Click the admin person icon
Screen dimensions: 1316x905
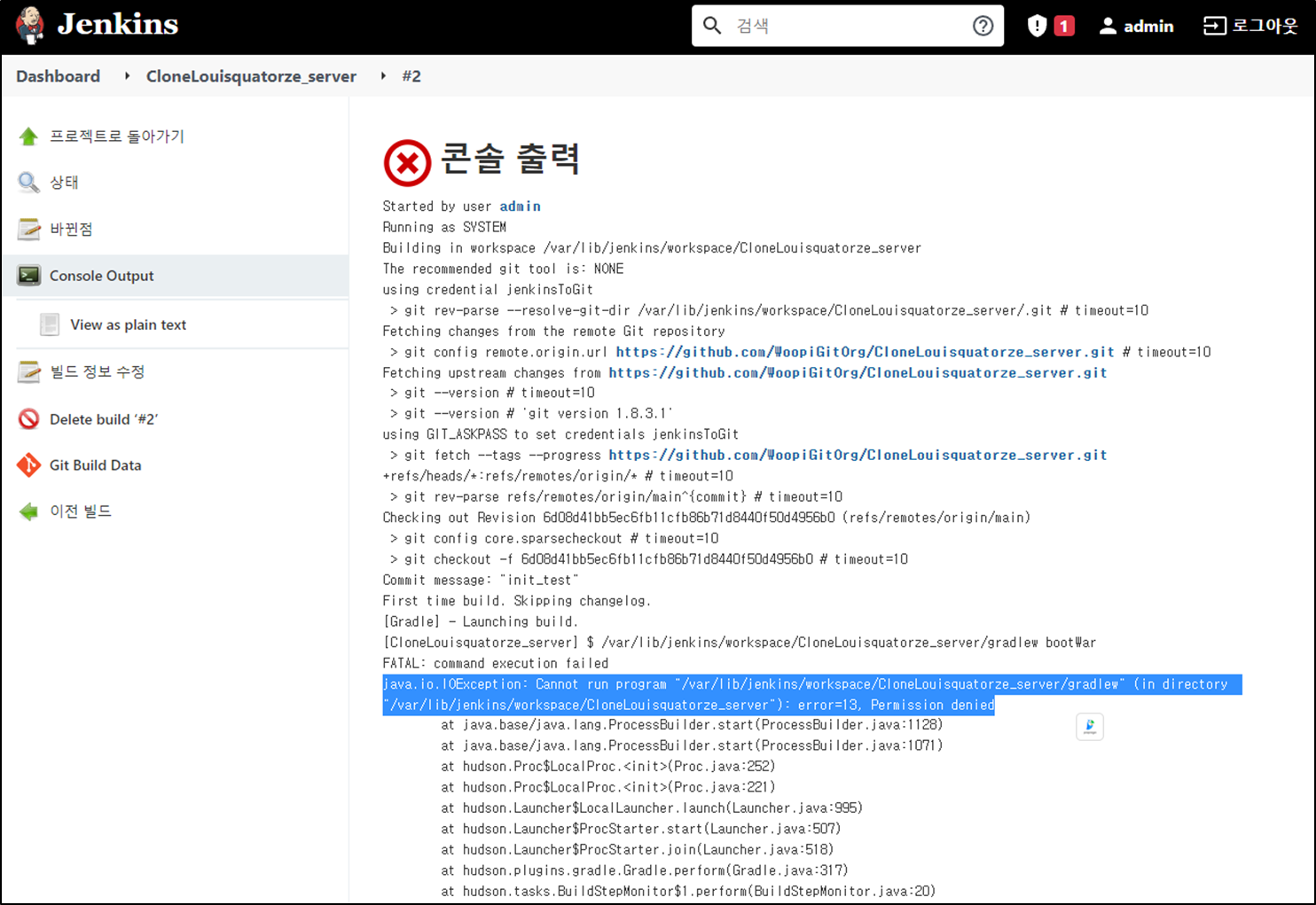(x=1108, y=26)
